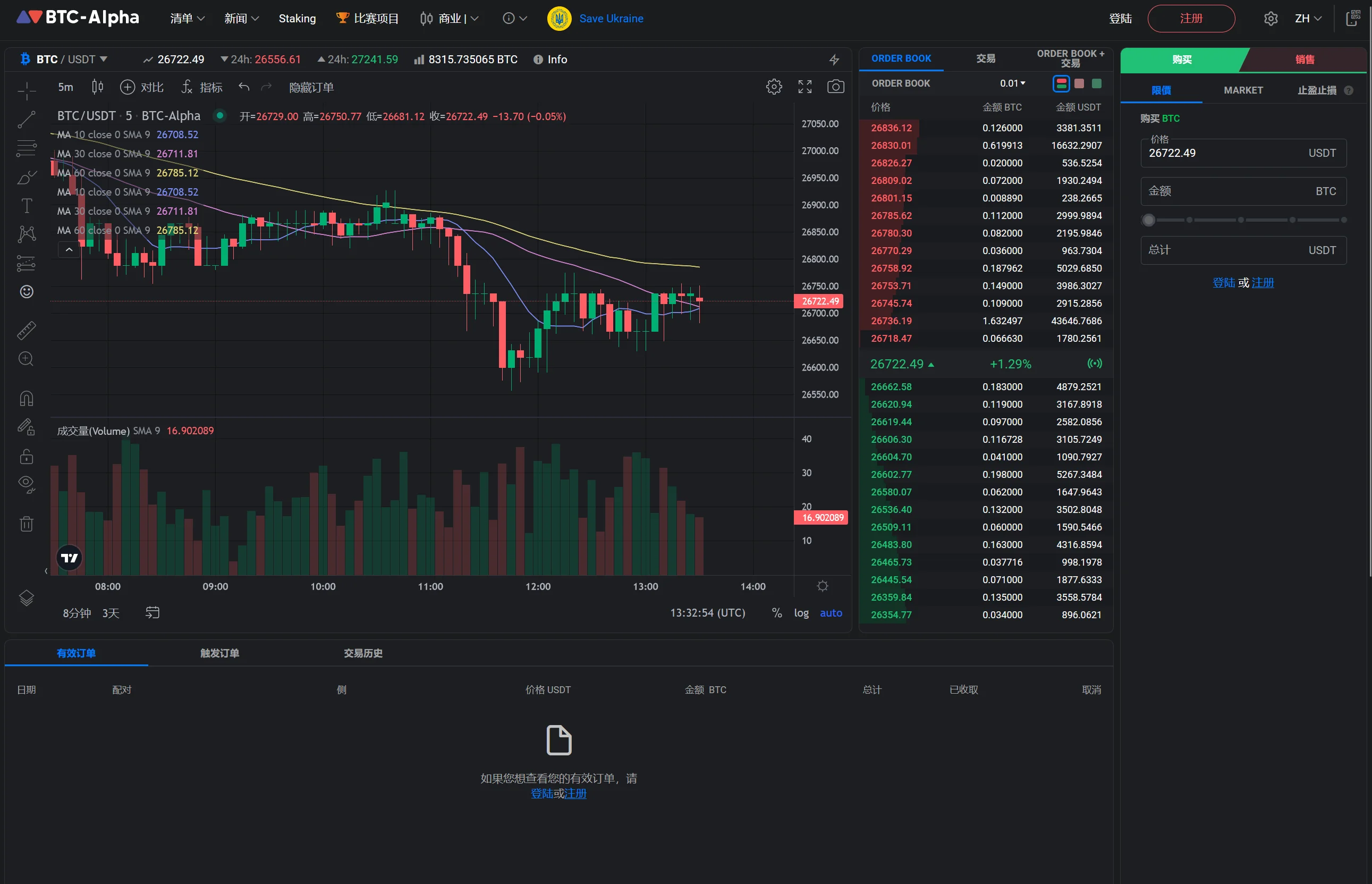Viewport: 1372px width, 884px height.
Task: Toggle auto scale on chart
Action: point(831,613)
